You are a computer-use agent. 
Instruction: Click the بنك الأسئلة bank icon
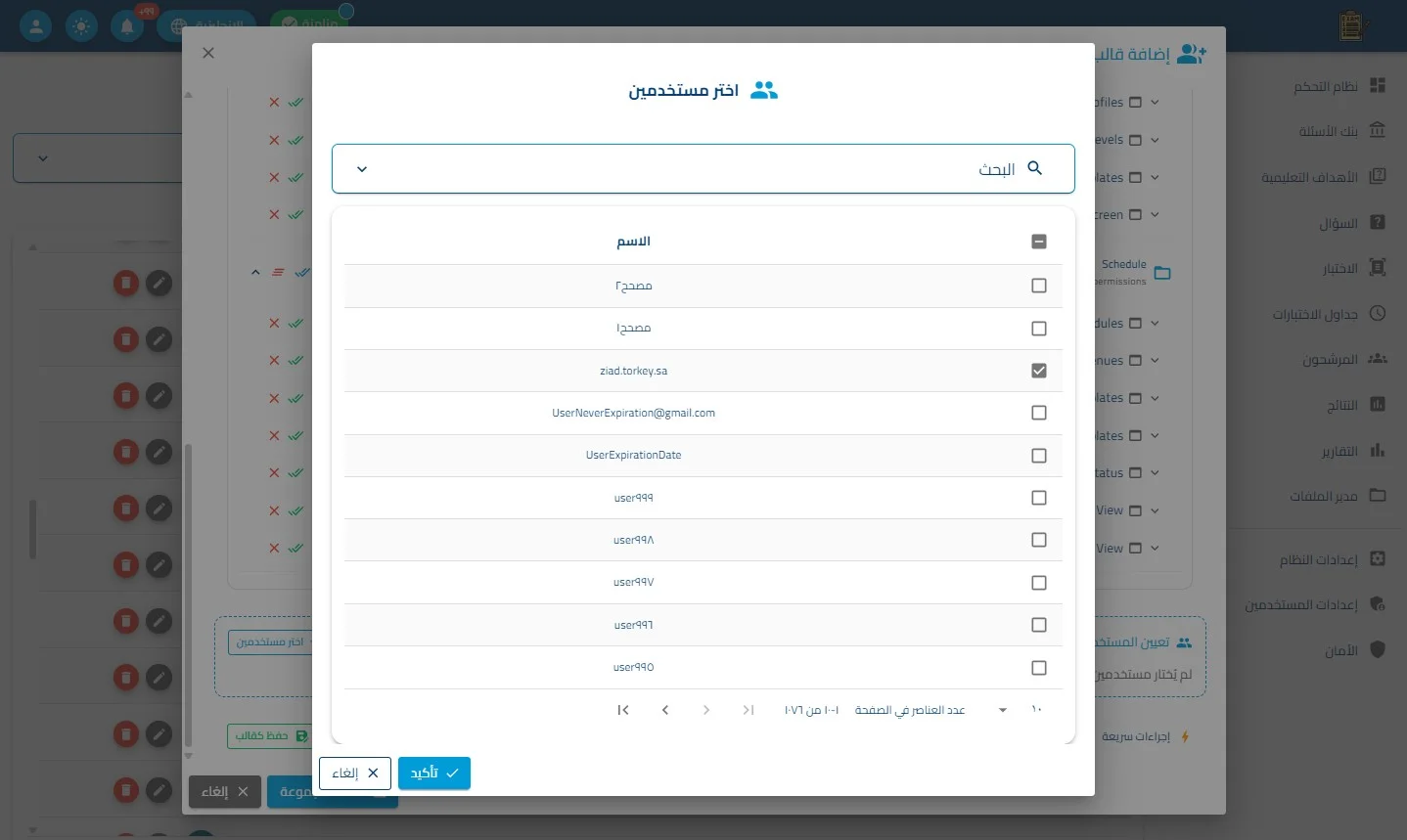[x=1378, y=130]
